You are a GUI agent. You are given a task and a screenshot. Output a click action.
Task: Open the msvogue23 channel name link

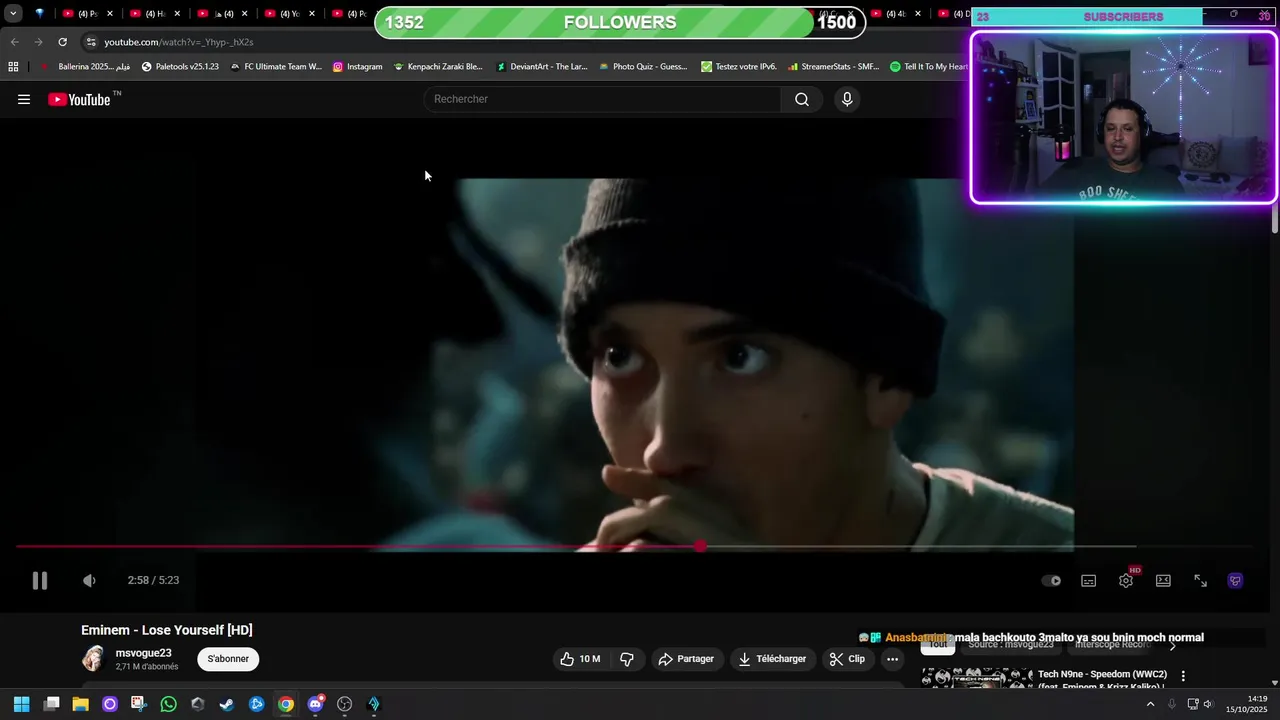[x=143, y=653]
